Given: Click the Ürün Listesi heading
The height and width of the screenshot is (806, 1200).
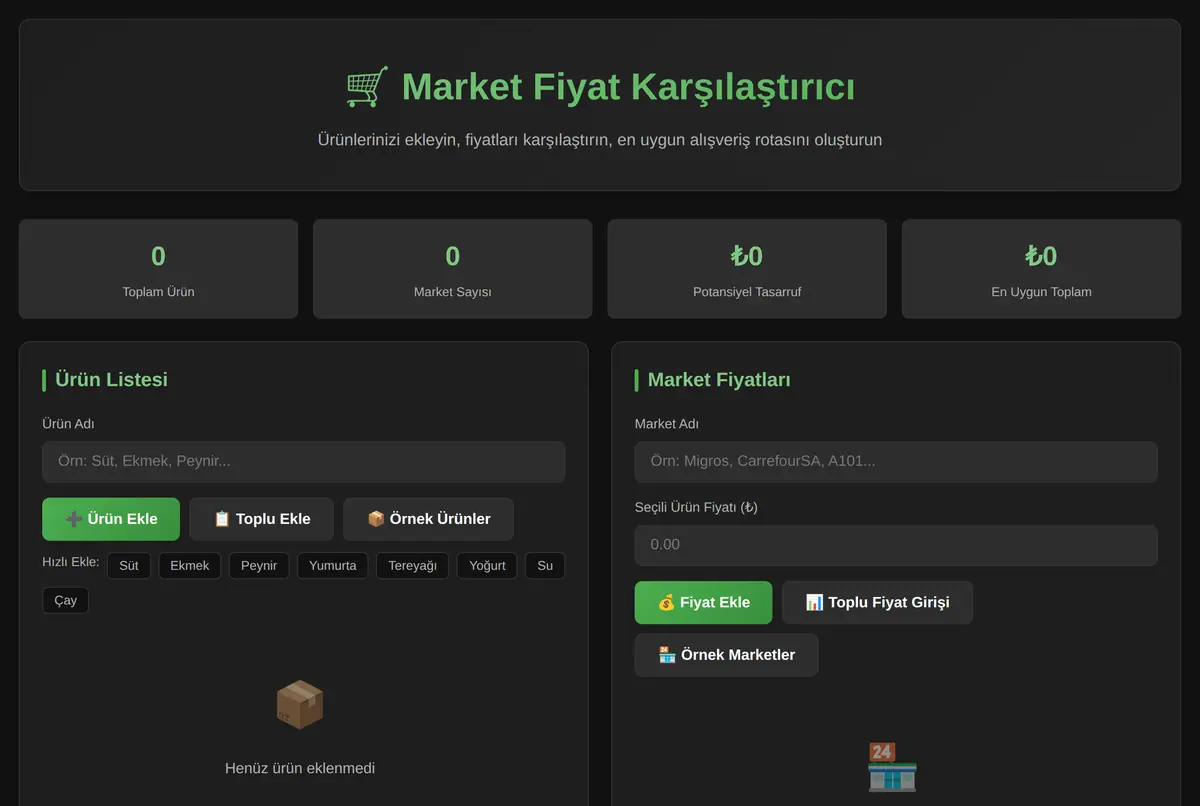Looking at the screenshot, I should click(111, 380).
